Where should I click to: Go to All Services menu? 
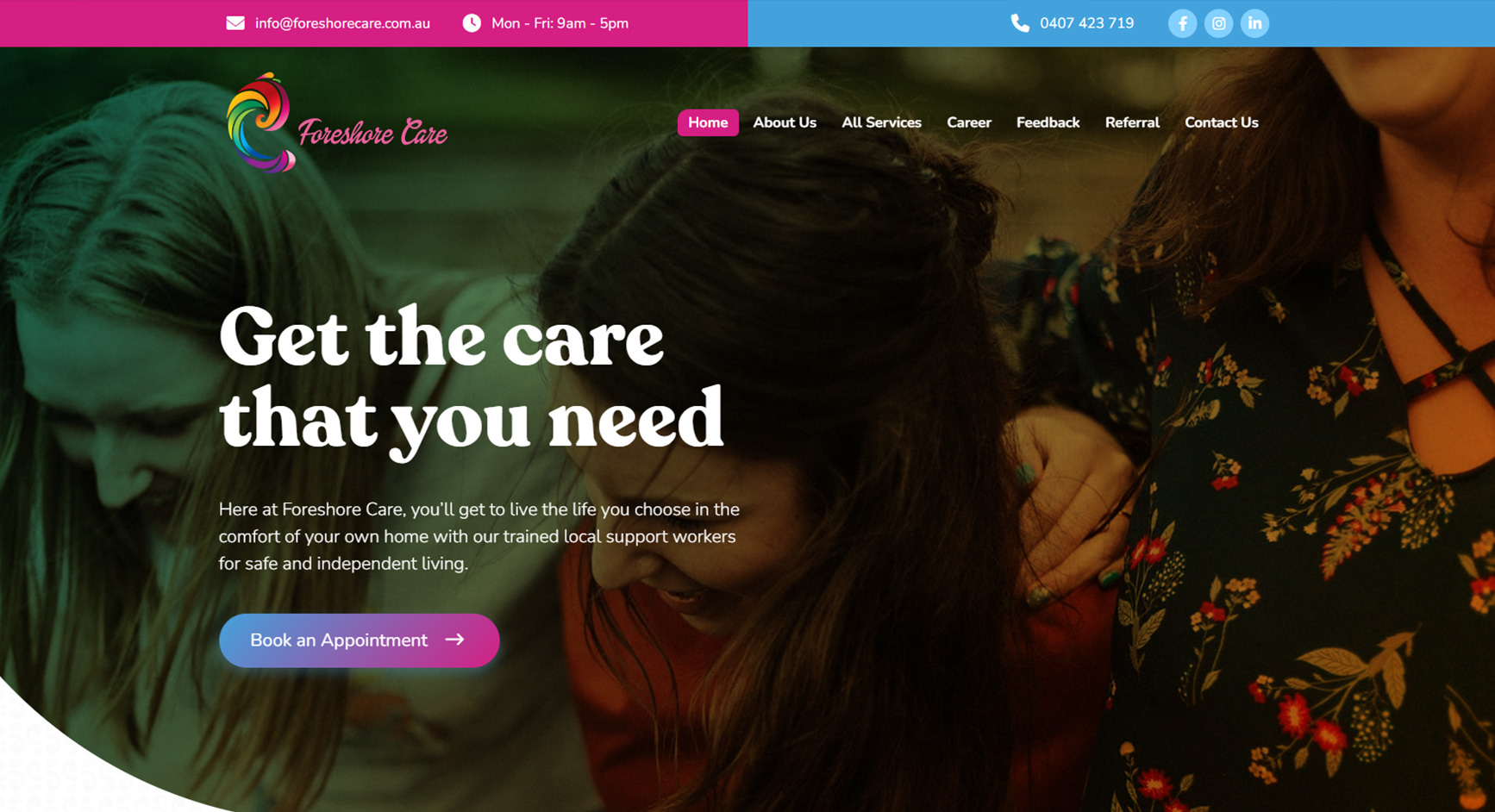coord(881,122)
